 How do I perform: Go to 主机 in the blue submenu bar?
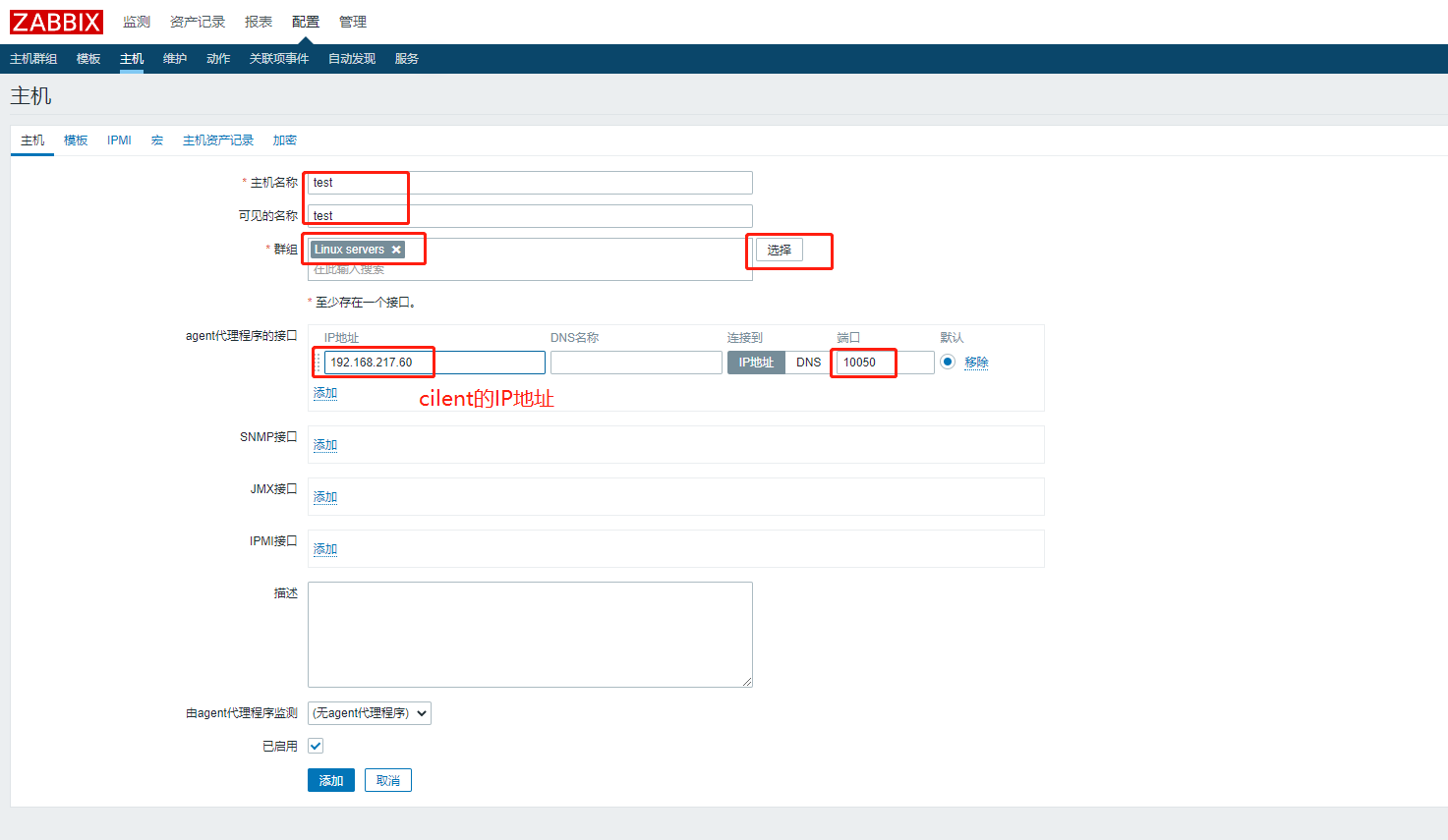tap(132, 59)
